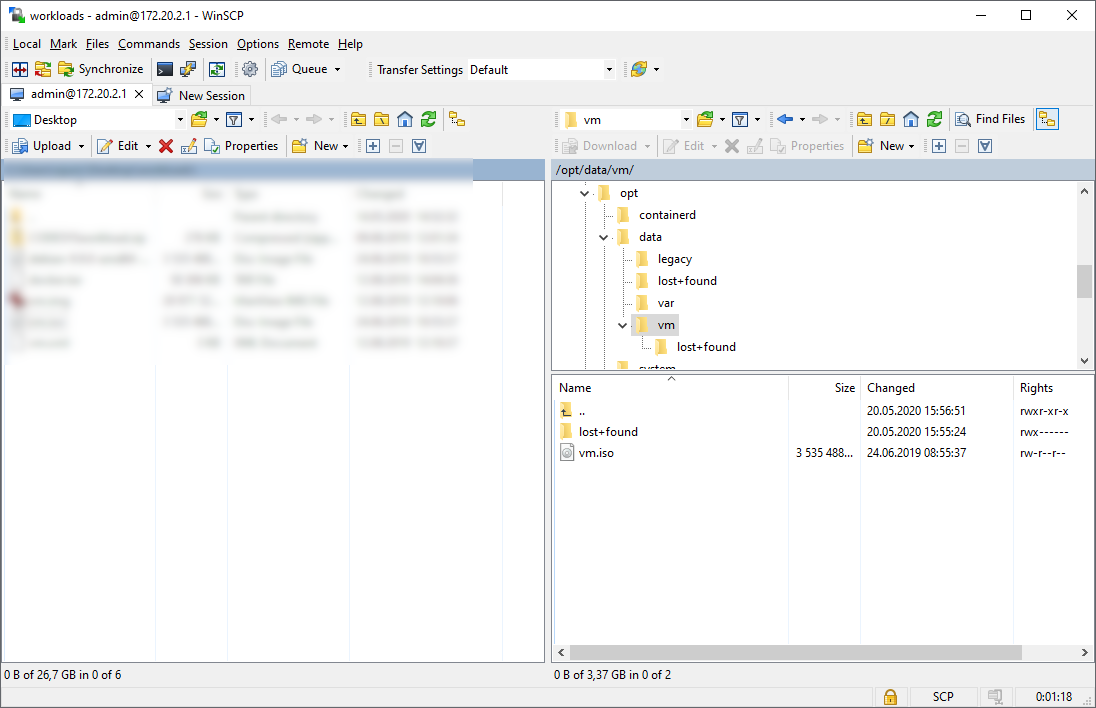The height and width of the screenshot is (708, 1096).
Task: Open the Transfer Settings Default dropdown
Action: 609,70
